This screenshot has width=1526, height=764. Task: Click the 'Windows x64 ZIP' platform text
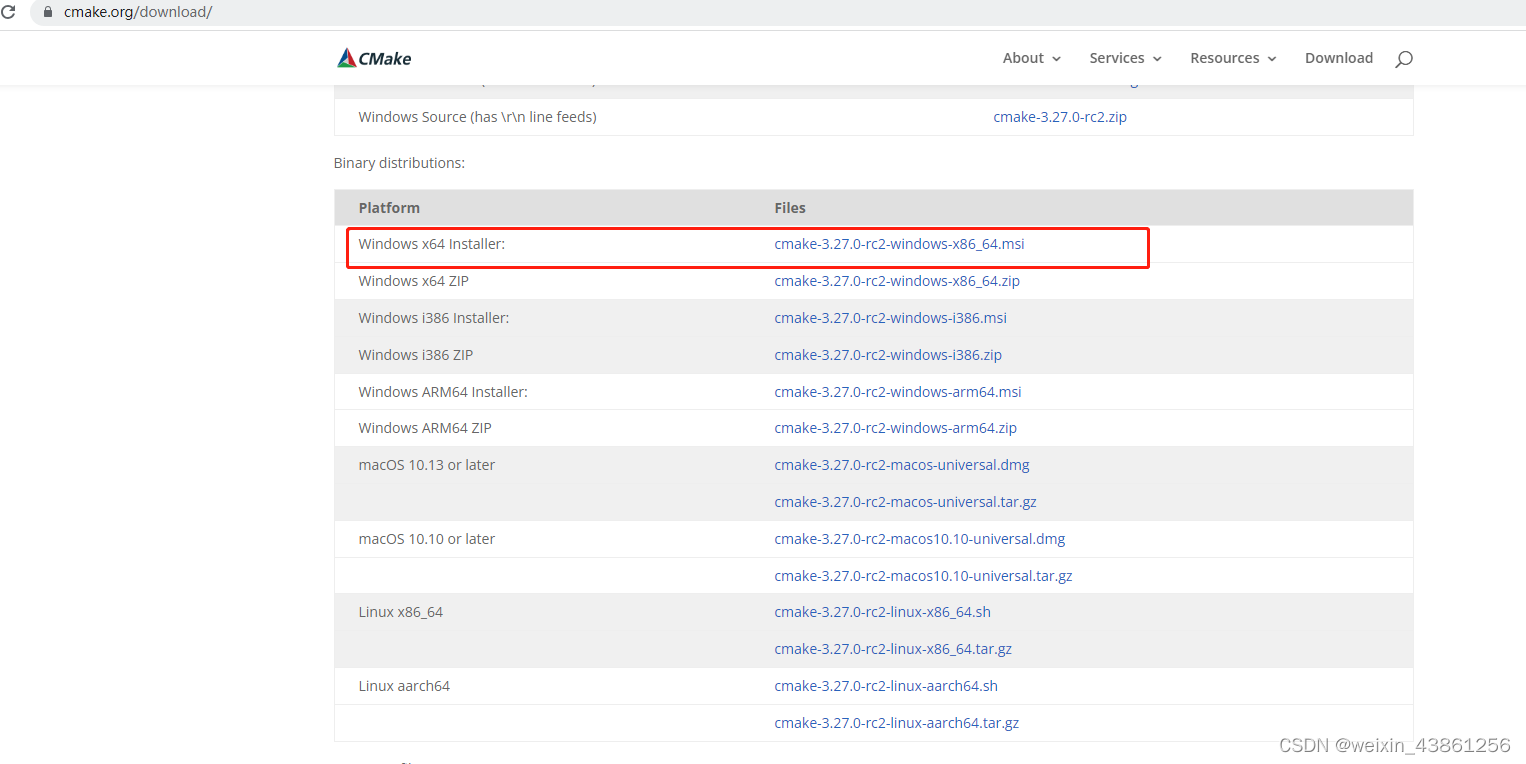coord(414,281)
